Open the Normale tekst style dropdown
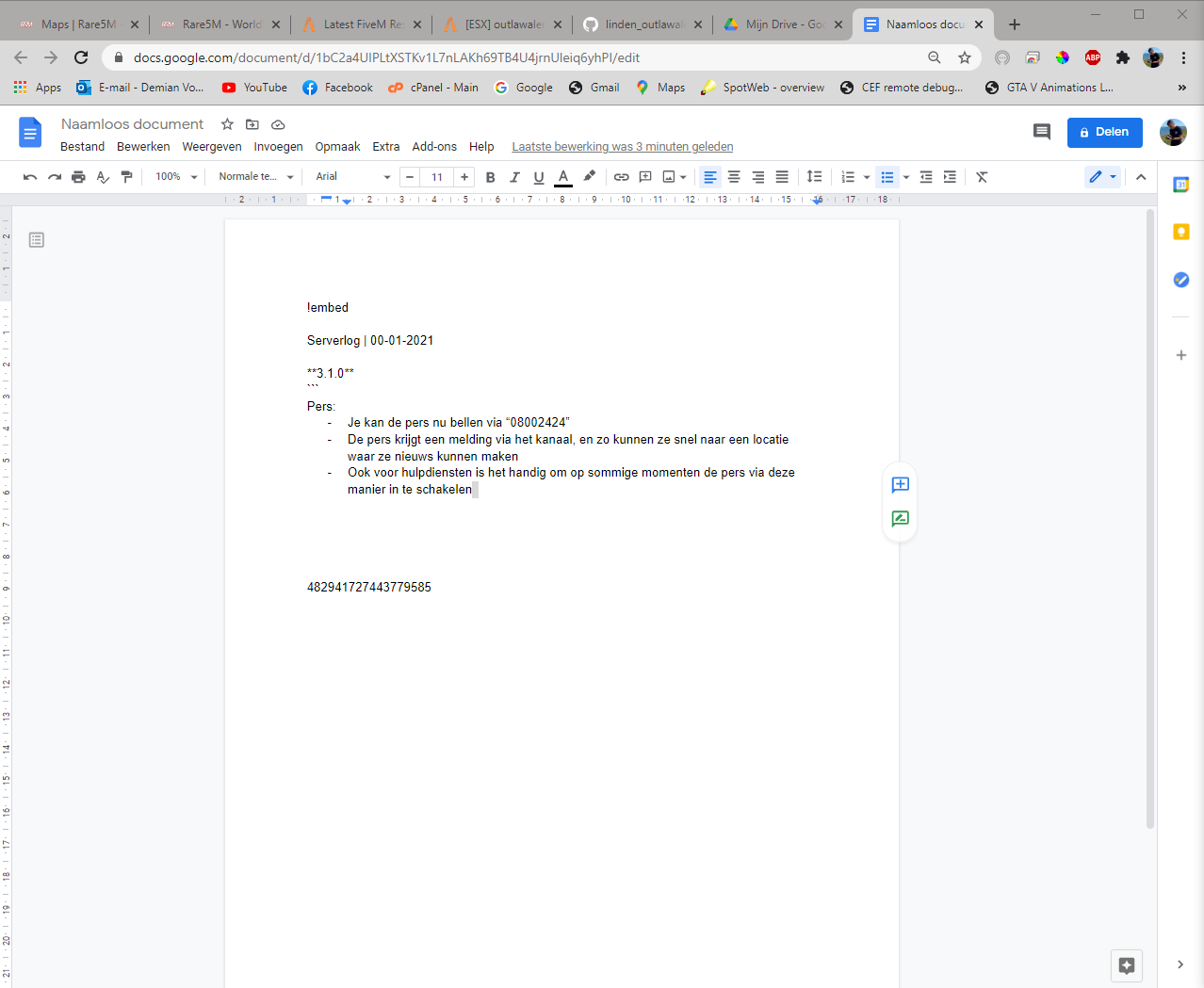 [x=256, y=177]
